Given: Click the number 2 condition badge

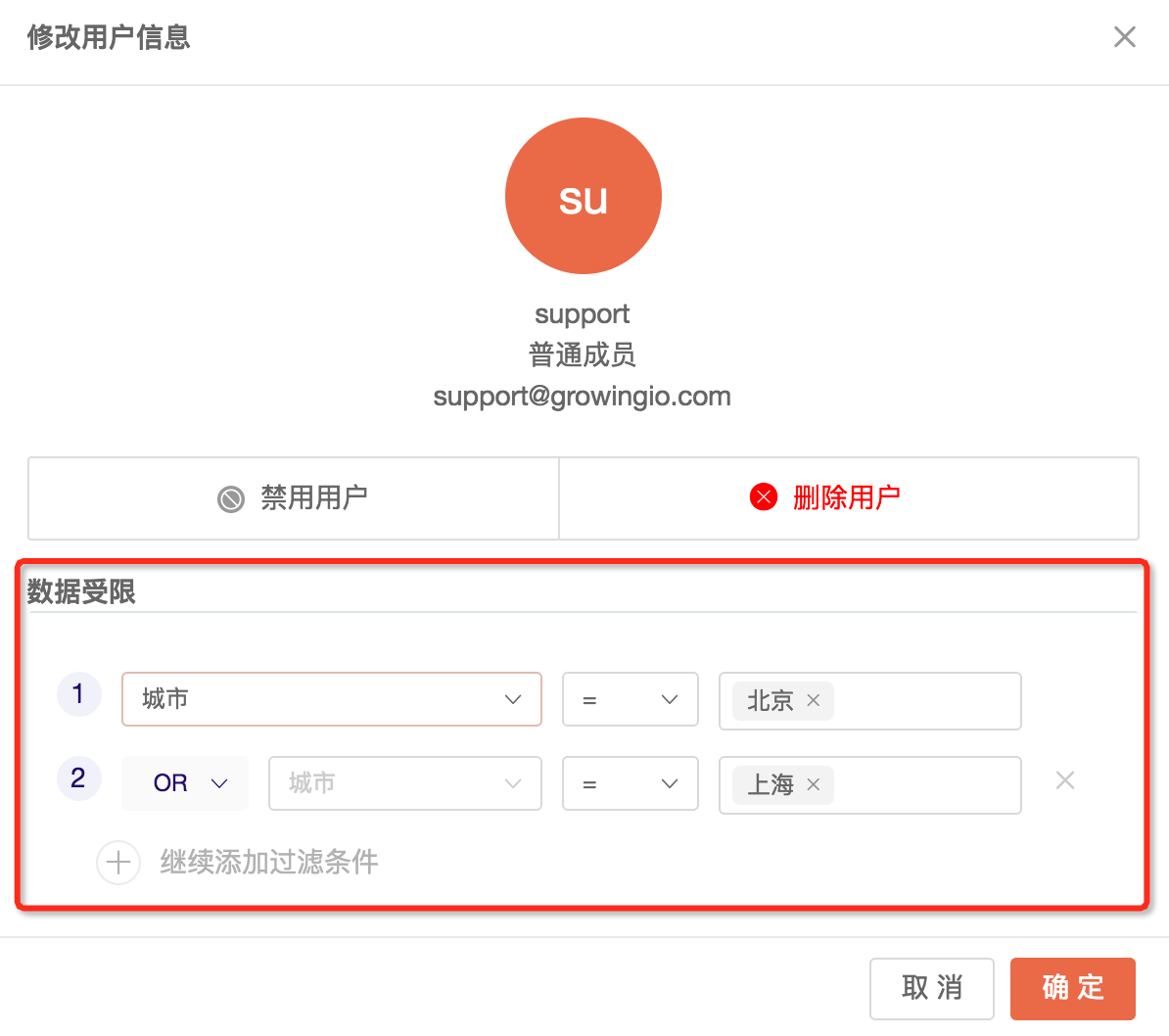Looking at the screenshot, I should coord(78,779).
